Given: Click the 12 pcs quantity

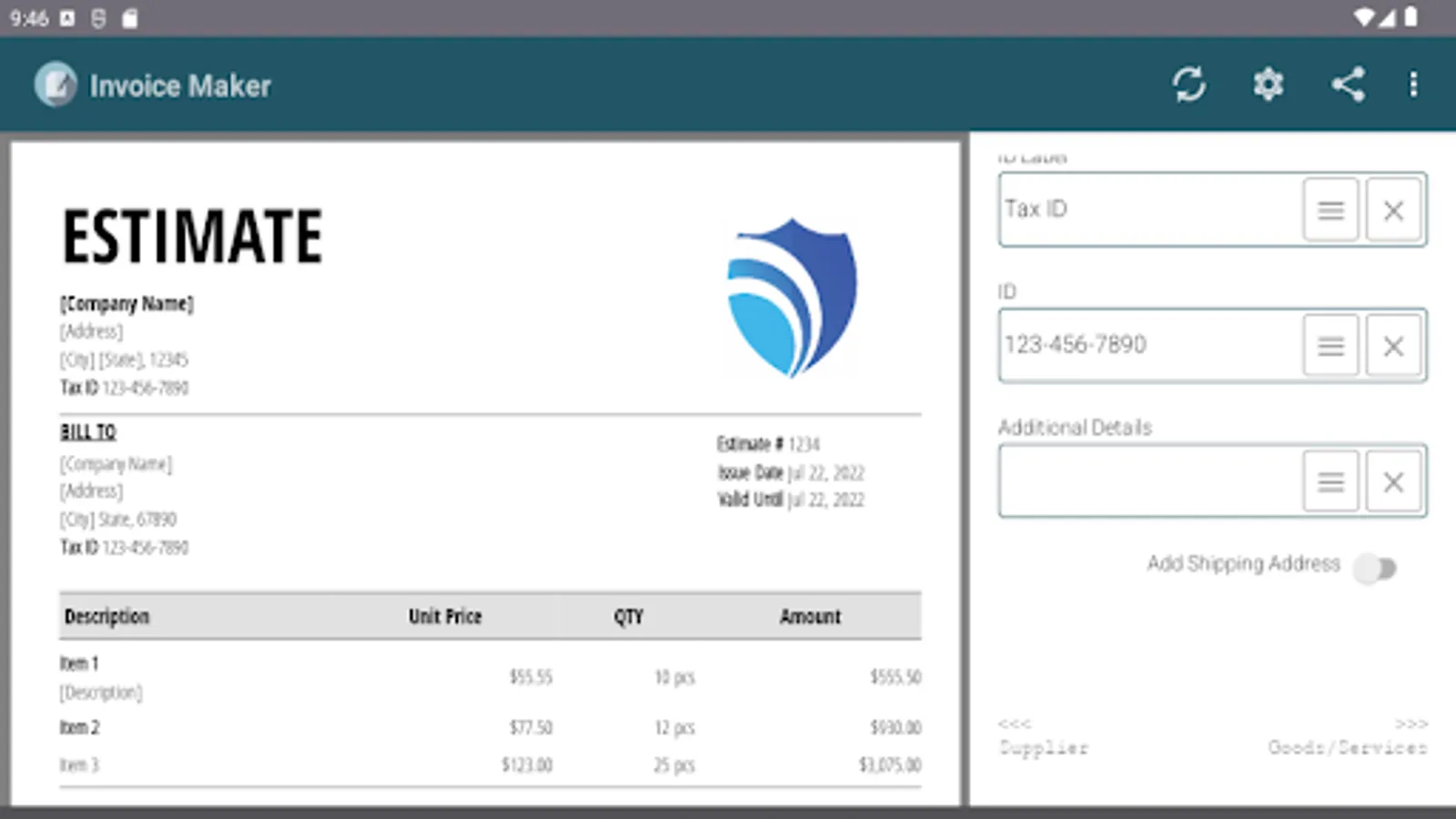Looking at the screenshot, I should click(674, 728).
